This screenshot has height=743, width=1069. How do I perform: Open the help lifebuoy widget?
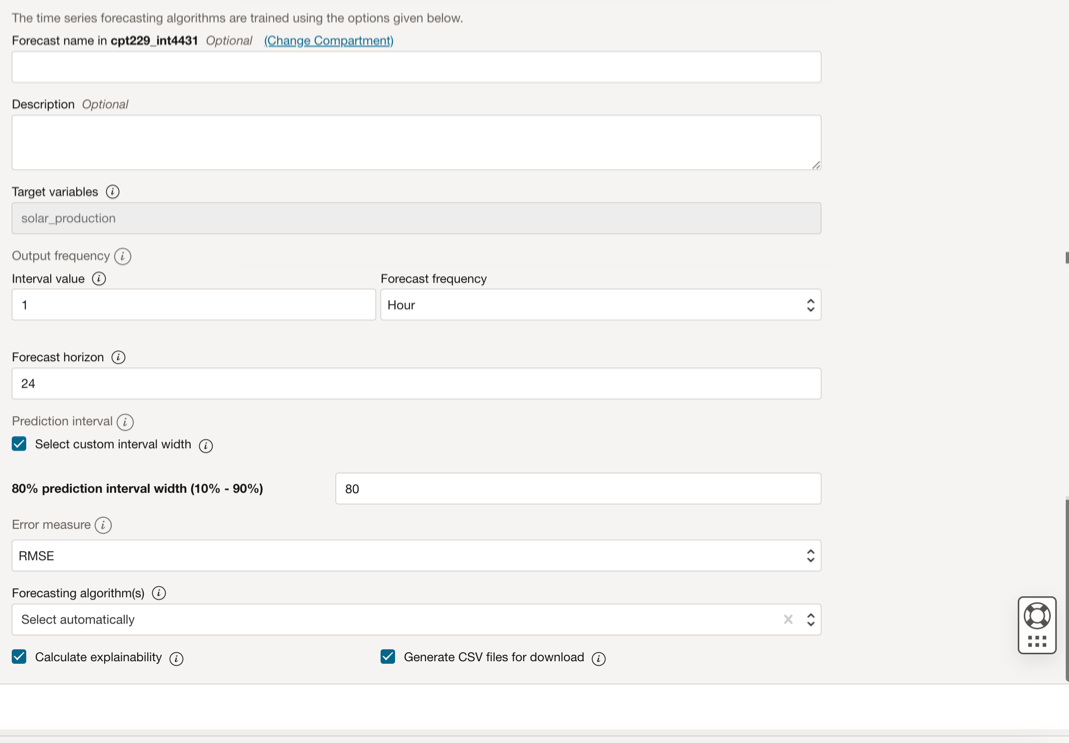point(1037,616)
